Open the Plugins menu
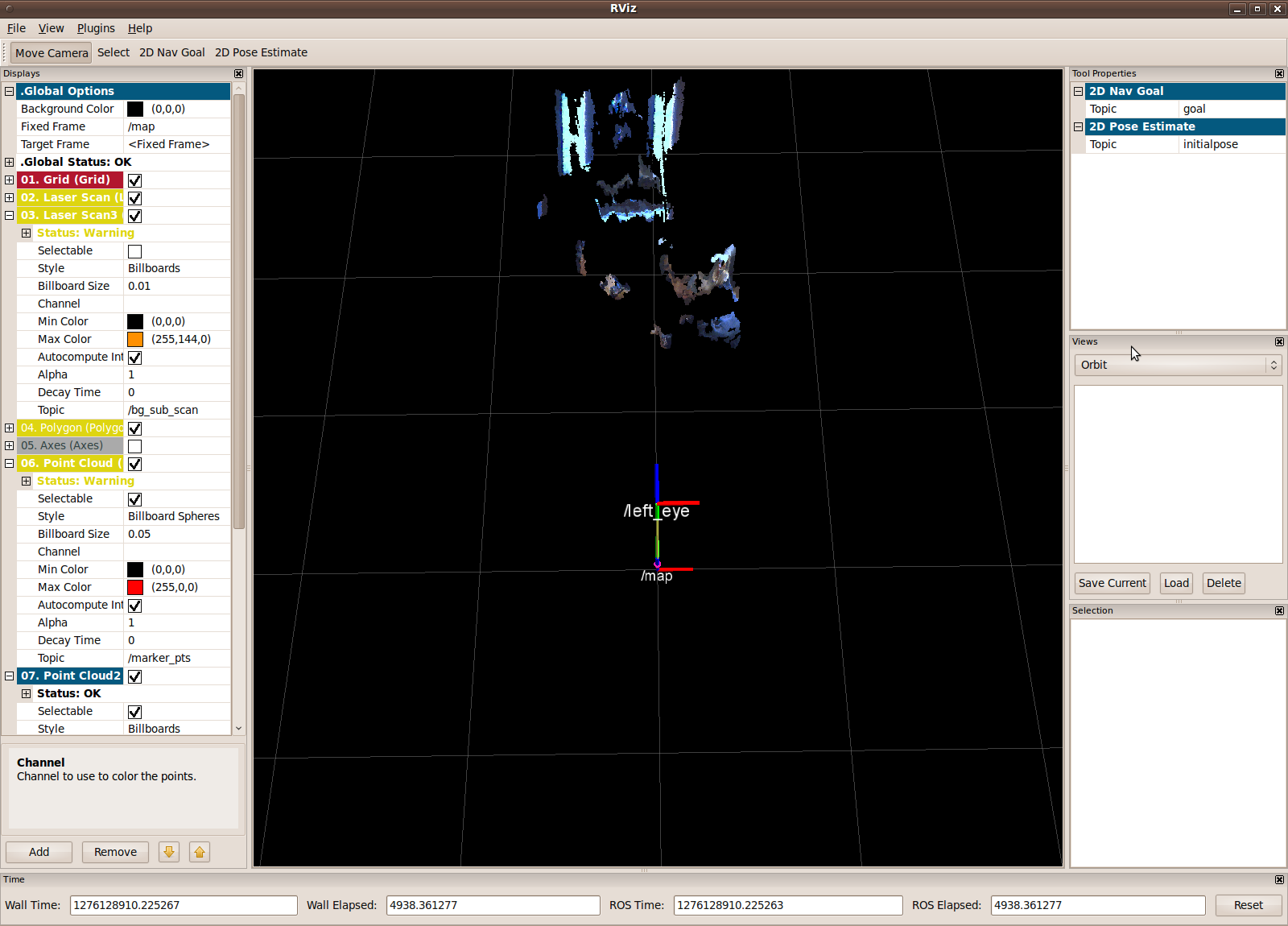Screen dimensions: 1288x926 96,28
